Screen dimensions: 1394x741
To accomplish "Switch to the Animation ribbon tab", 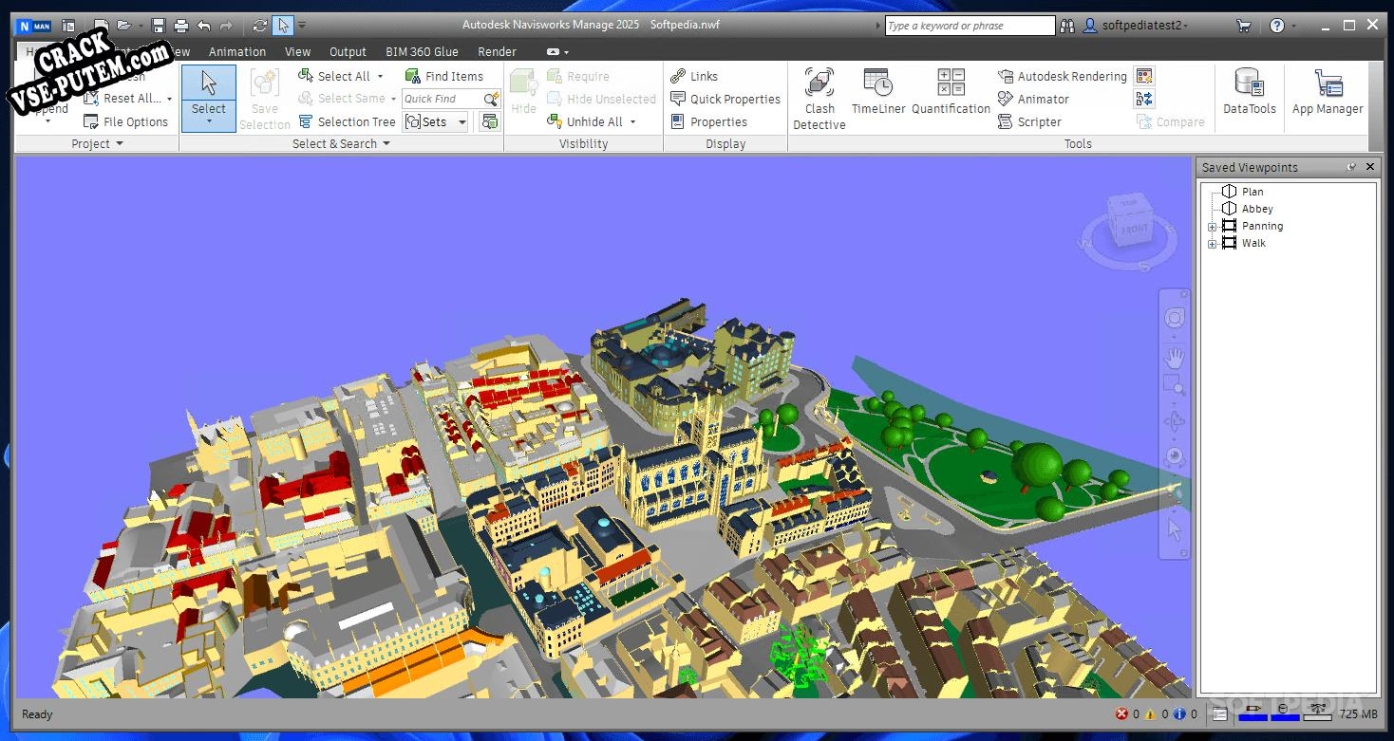I will click(x=237, y=52).
